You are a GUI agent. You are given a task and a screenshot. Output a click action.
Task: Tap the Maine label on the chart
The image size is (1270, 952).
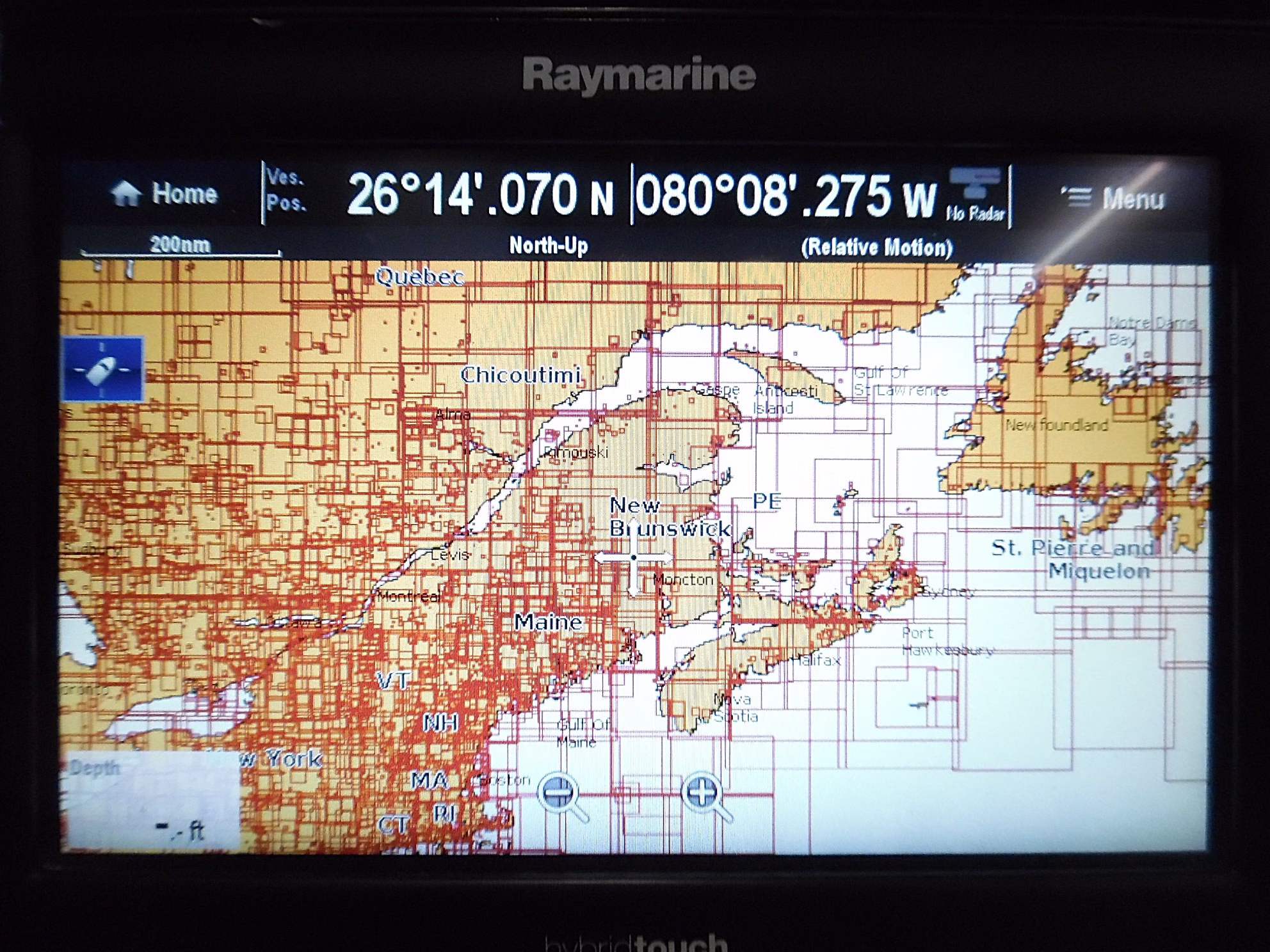549,622
